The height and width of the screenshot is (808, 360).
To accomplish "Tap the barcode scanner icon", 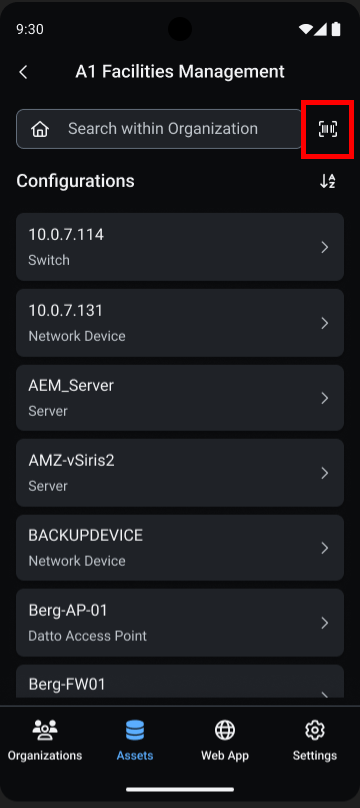I will pyautogui.click(x=328, y=129).
